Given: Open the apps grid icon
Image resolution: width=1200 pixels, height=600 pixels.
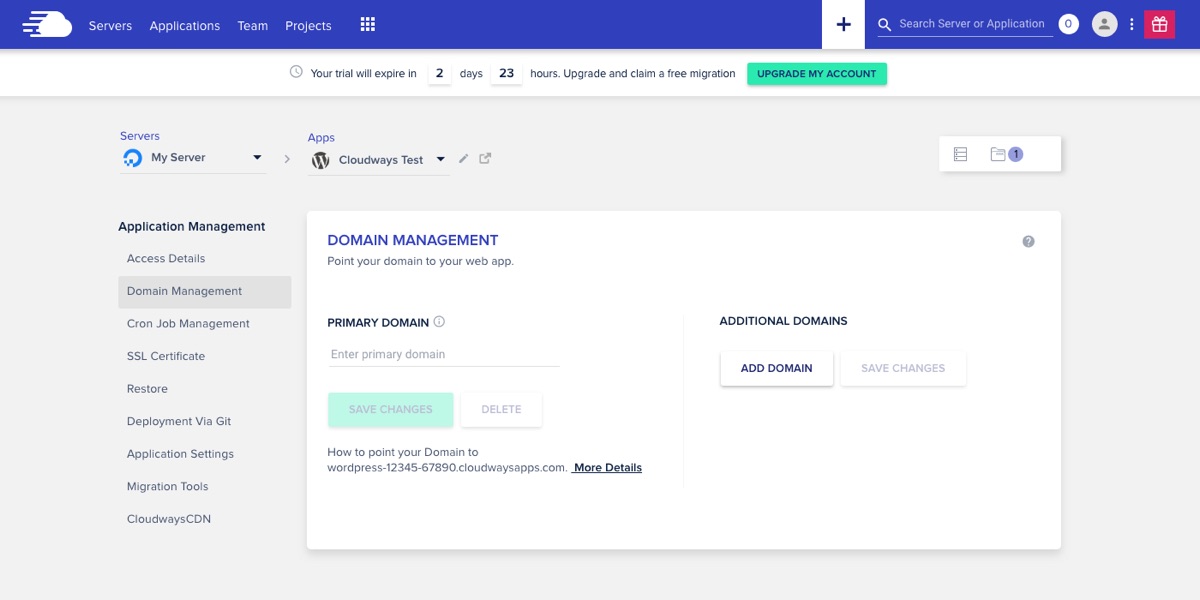Looking at the screenshot, I should coord(367,24).
